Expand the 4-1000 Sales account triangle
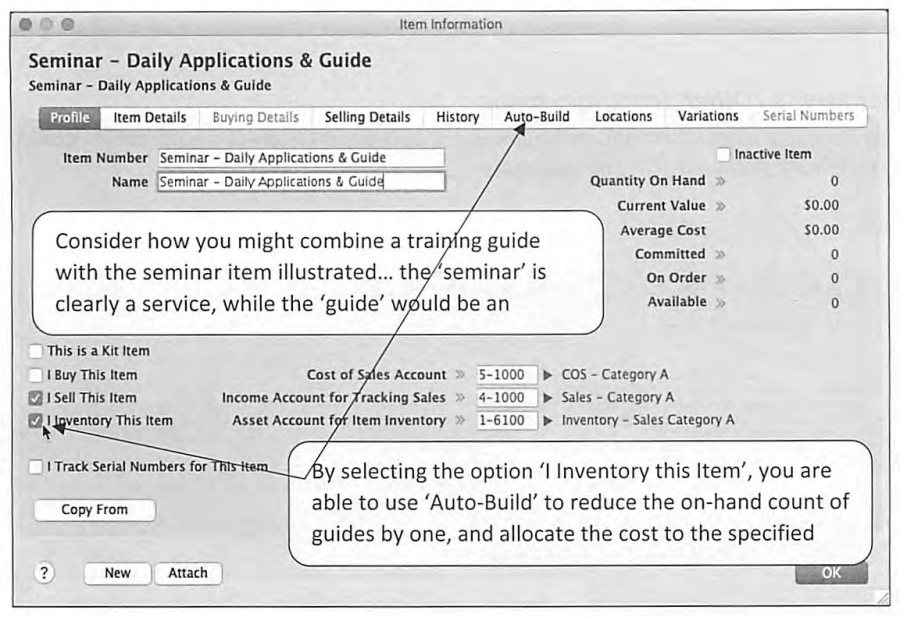The image size is (900, 617). pyautogui.click(x=548, y=397)
